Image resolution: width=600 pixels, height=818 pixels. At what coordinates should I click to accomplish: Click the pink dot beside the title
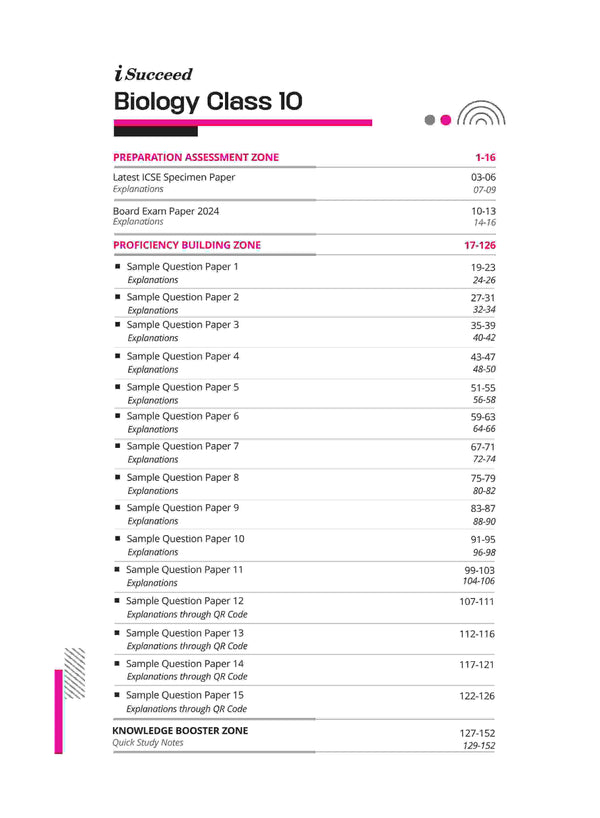coord(446,120)
